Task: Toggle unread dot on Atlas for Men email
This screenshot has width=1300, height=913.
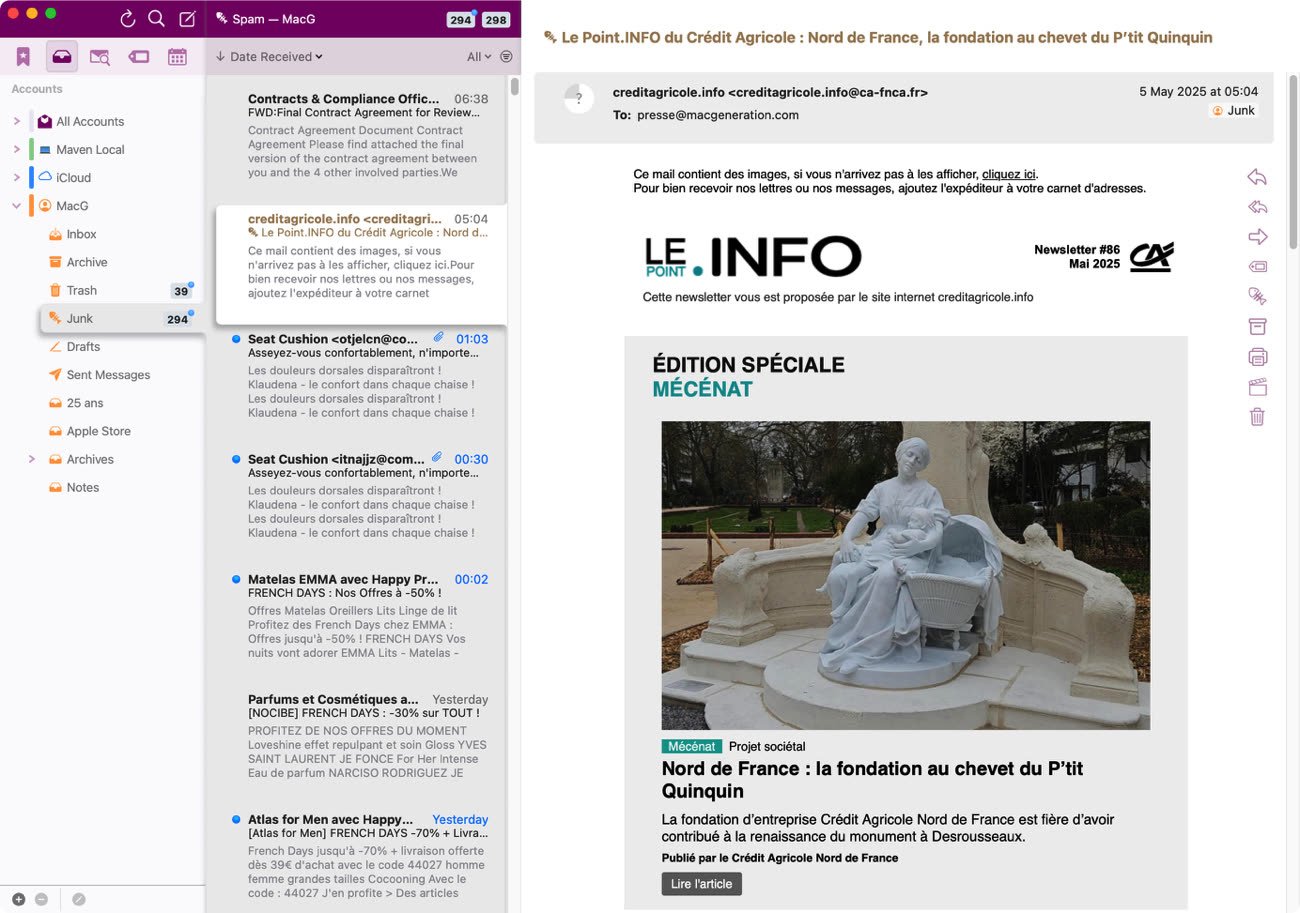Action: pyautogui.click(x=236, y=819)
